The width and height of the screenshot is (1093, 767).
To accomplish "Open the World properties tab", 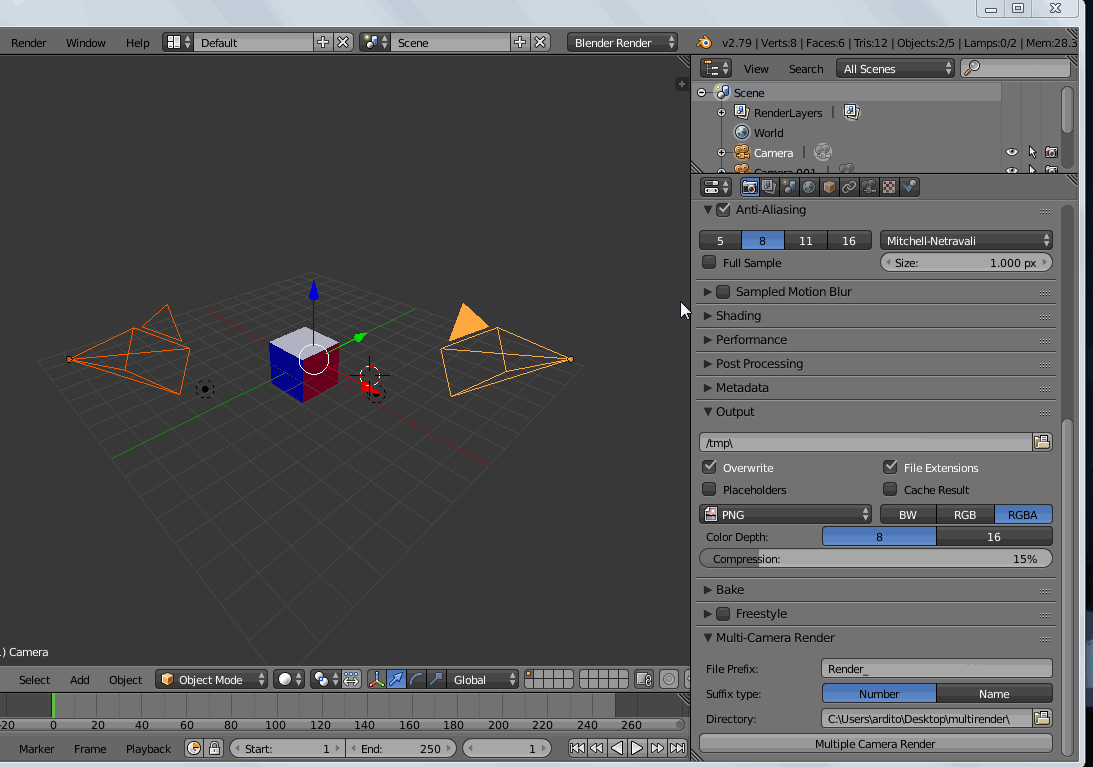I will pos(809,186).
